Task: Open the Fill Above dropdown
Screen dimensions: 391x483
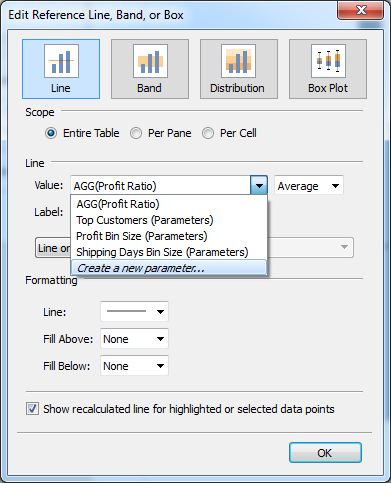Action: coord(134,339)
